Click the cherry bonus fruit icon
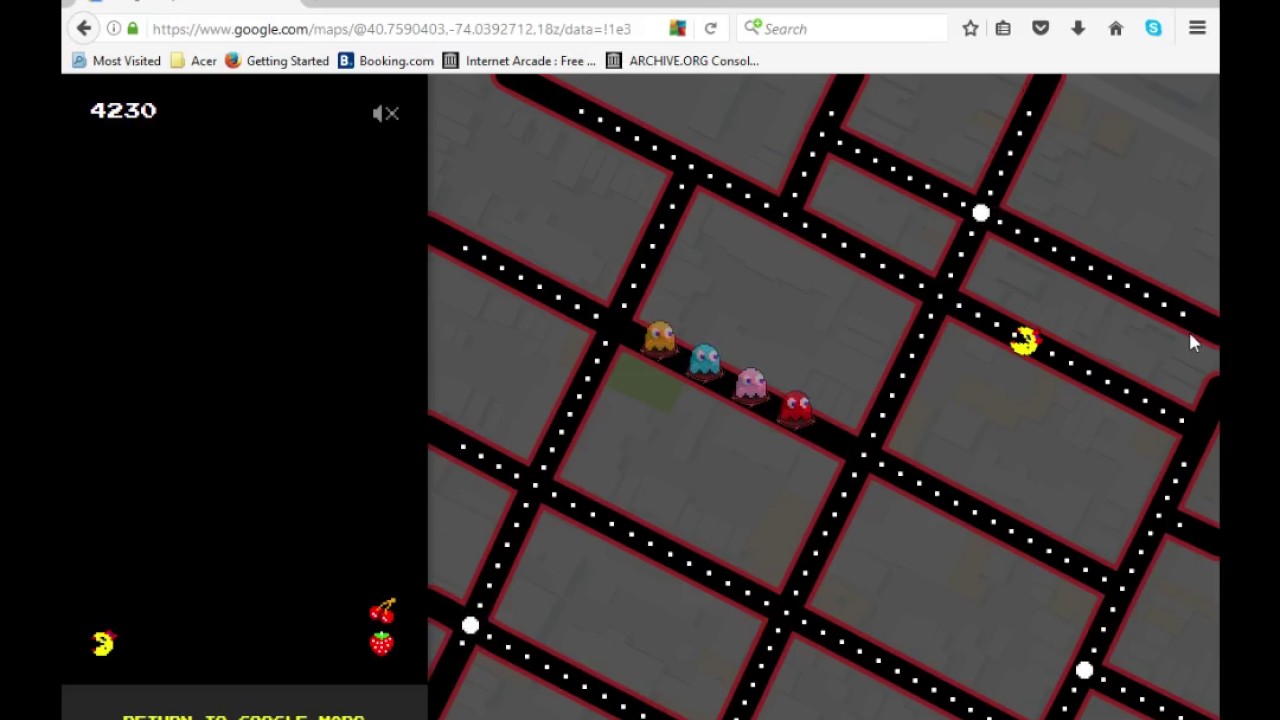This screenshot has height=720, width=1280. coord(383,610)
